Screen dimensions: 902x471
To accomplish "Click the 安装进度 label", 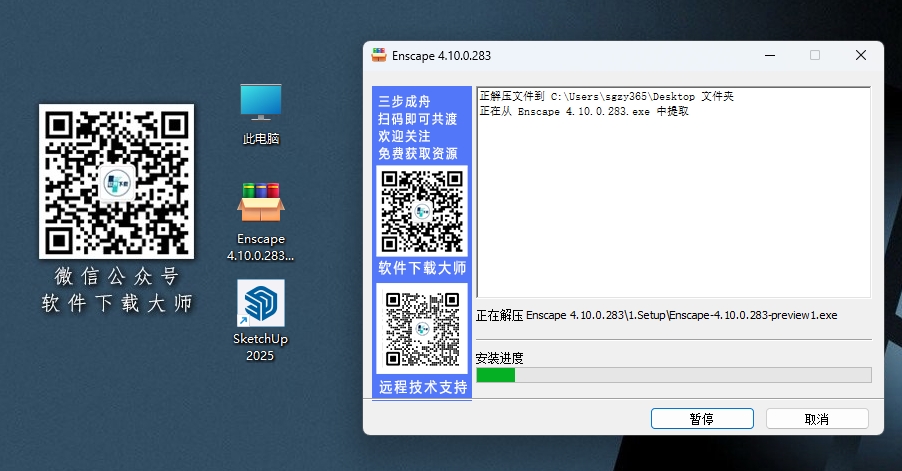I will coord(499,358).
